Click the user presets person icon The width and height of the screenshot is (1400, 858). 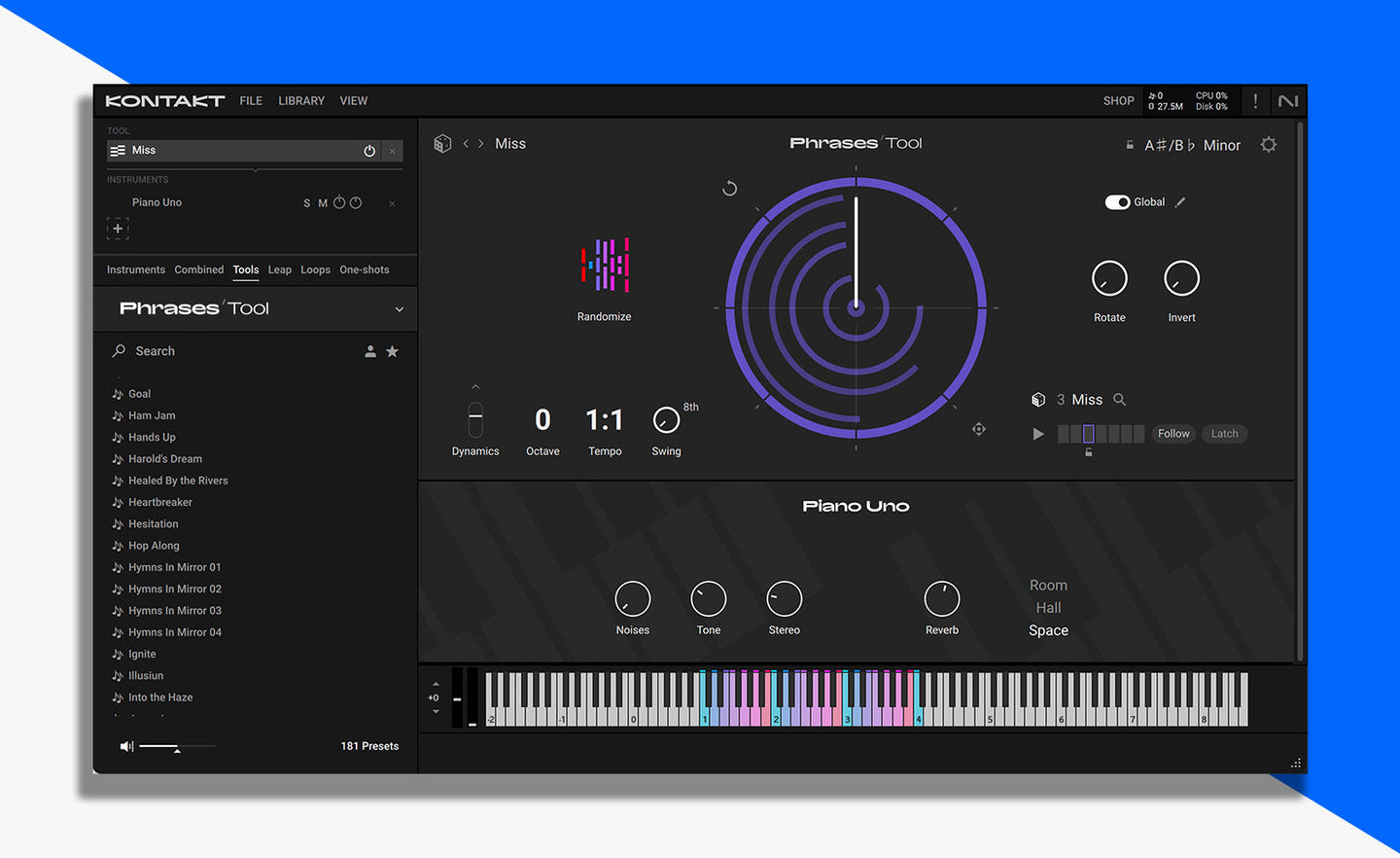pos(370,351)
